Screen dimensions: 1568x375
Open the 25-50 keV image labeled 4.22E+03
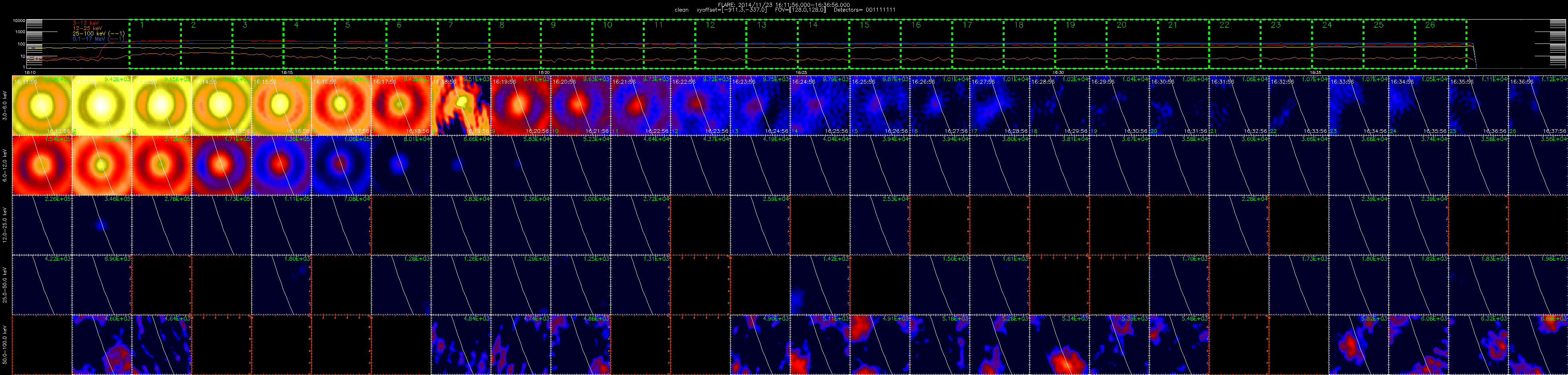click(42, 284)
